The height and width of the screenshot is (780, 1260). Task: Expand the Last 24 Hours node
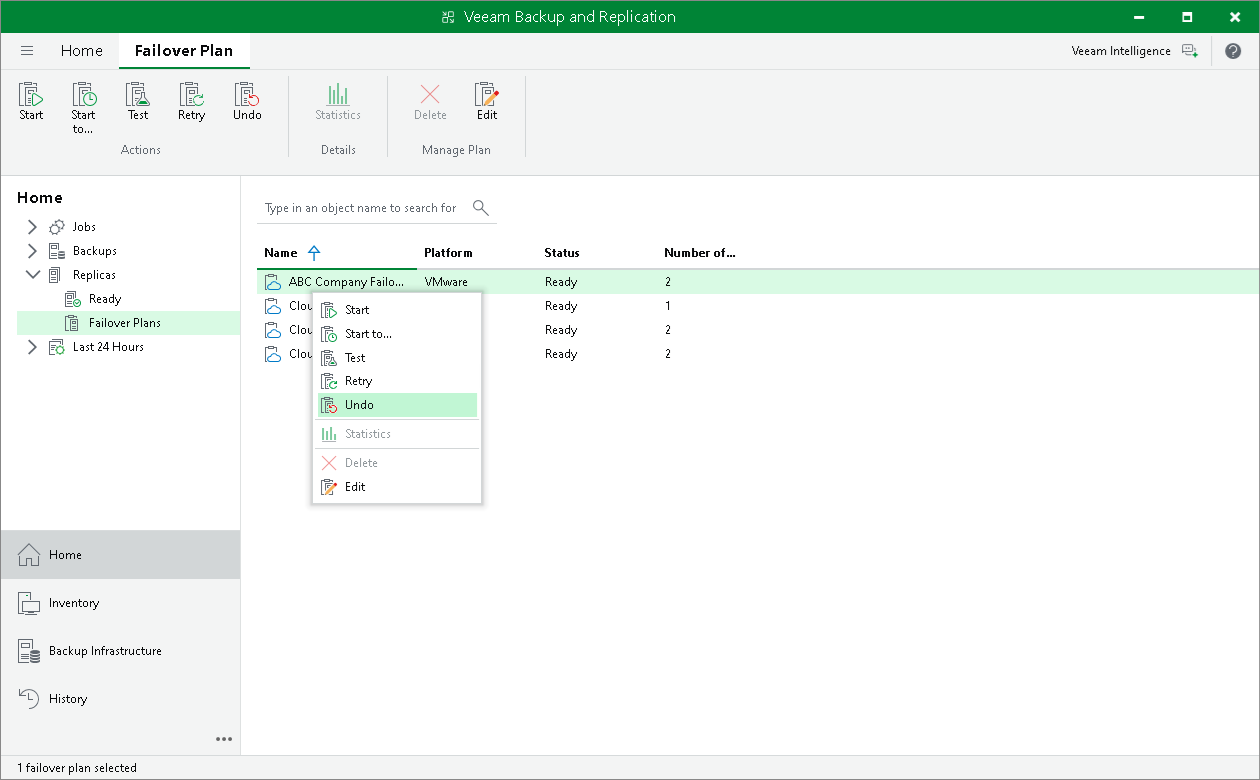33,346
